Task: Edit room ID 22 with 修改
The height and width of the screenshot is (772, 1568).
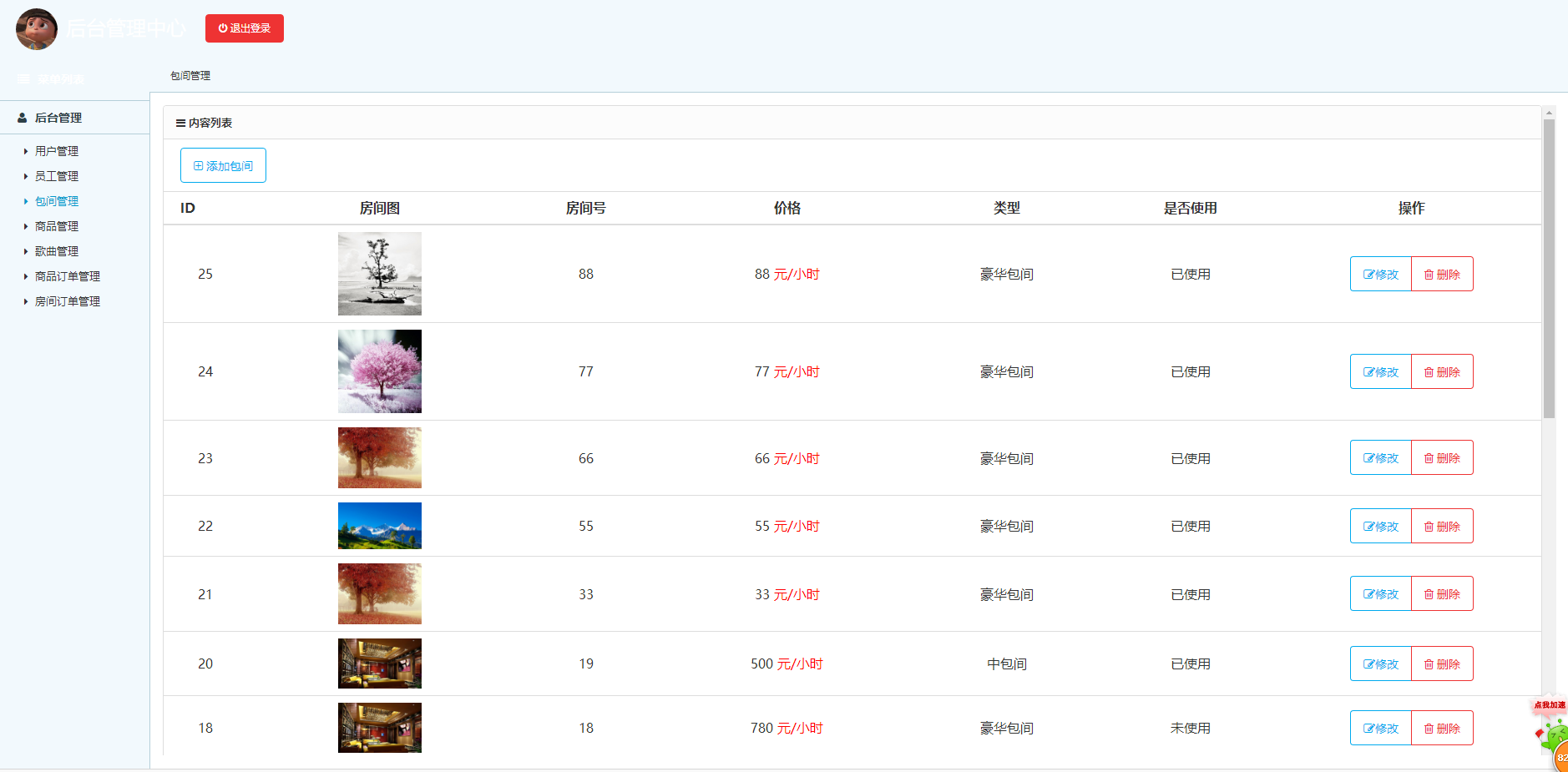Action: pos(1381,526)
